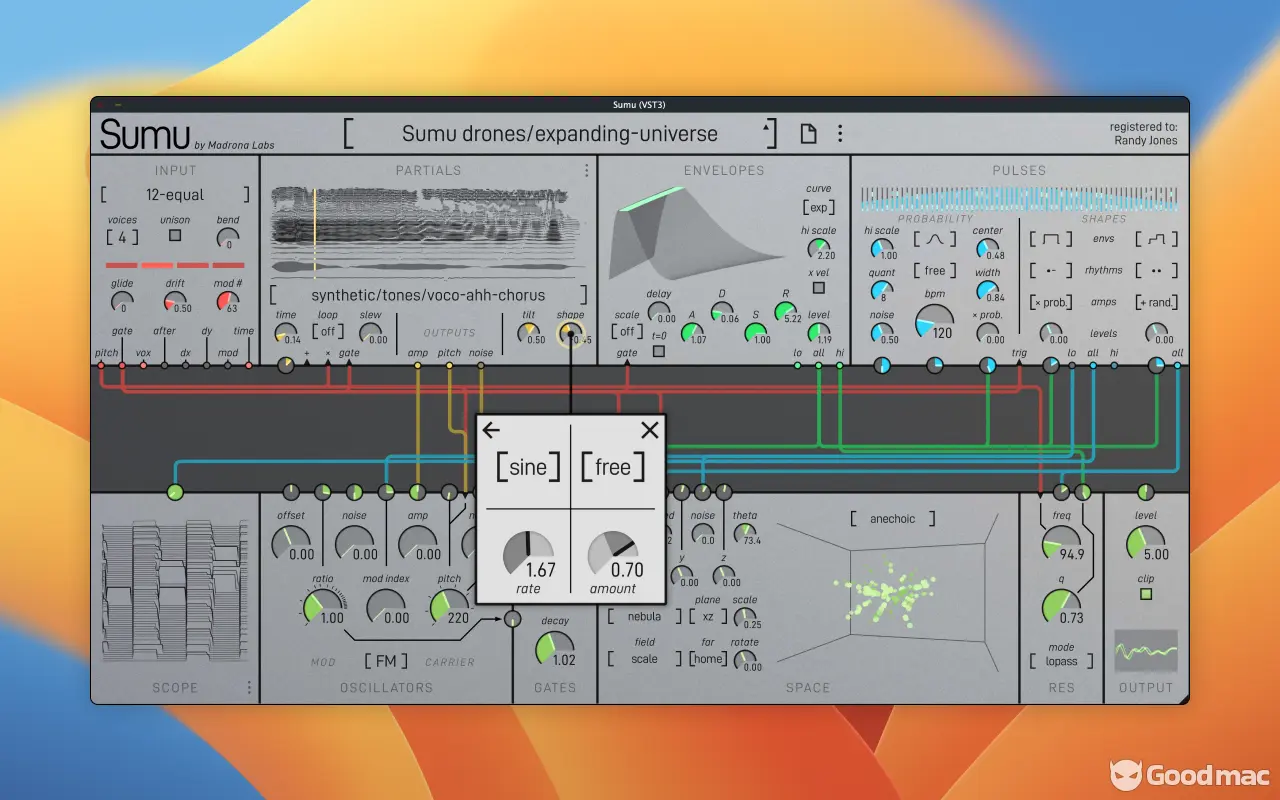Open the 12-equal scale dropdown
This screenshot has height=800, width=1280.
(x=175, y=195)
